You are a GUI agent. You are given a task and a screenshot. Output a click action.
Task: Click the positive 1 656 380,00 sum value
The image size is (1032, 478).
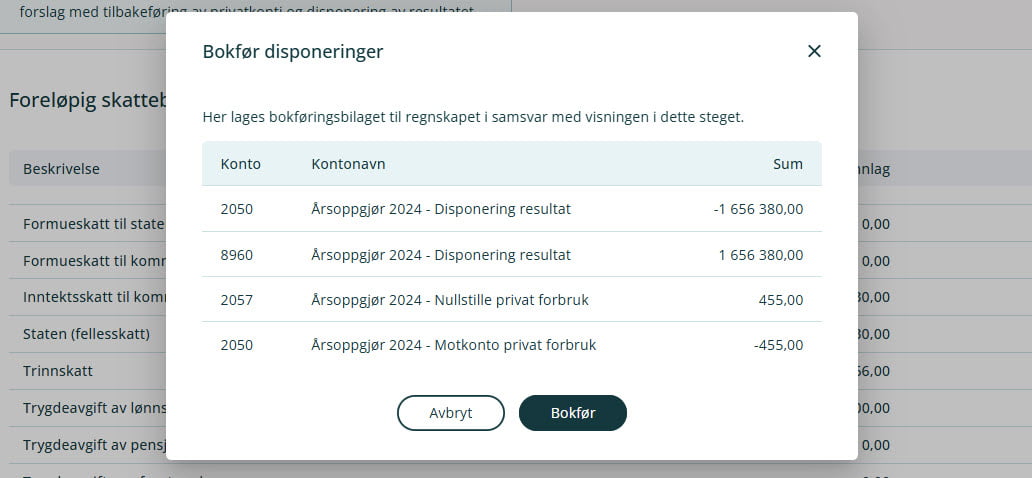click(760, 255)
